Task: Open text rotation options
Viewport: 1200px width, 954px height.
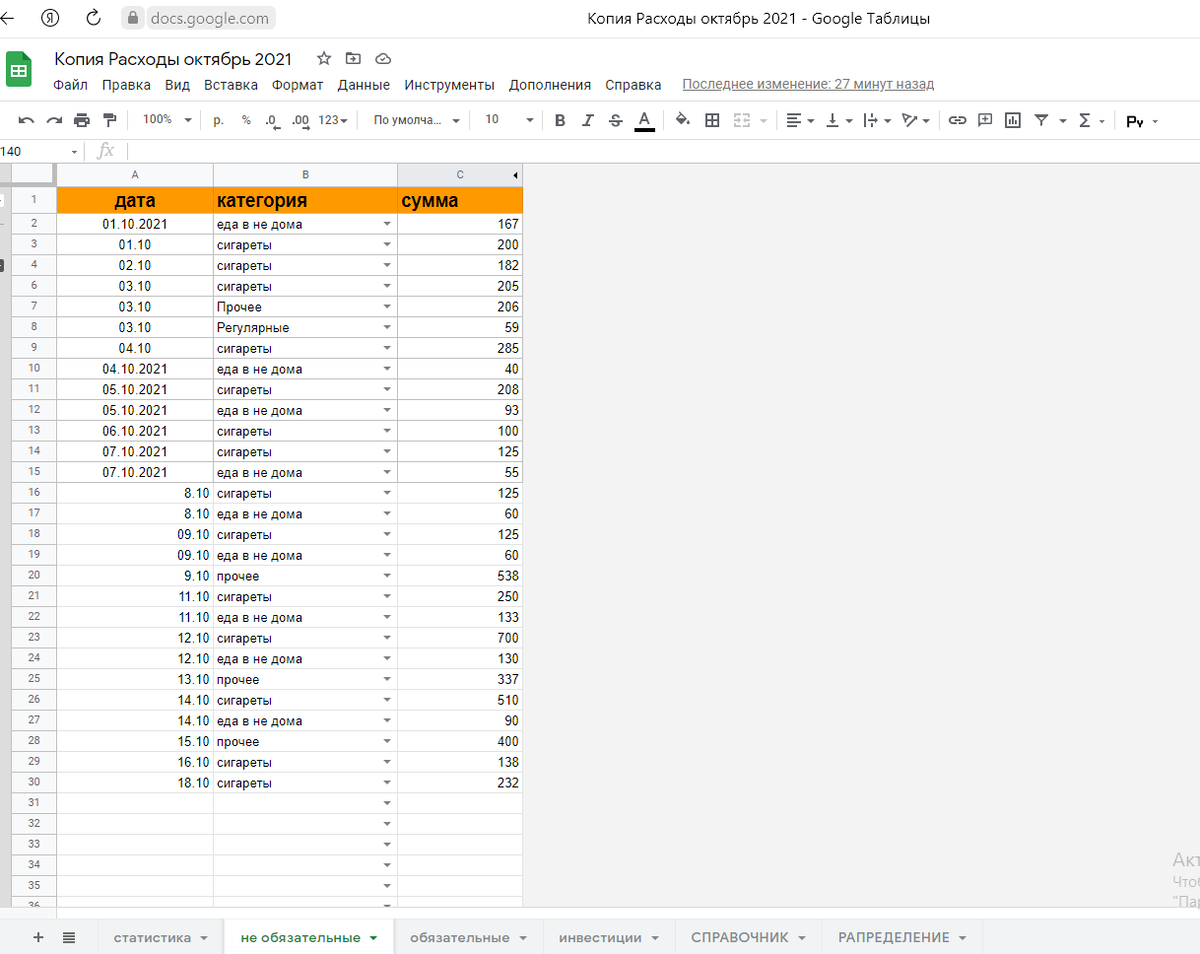Action: (x=915, y=120)
